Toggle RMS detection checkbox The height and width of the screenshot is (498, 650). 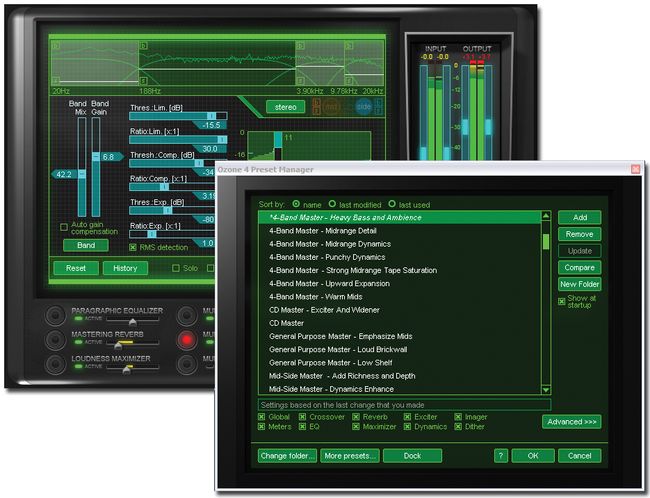(133, 247)
